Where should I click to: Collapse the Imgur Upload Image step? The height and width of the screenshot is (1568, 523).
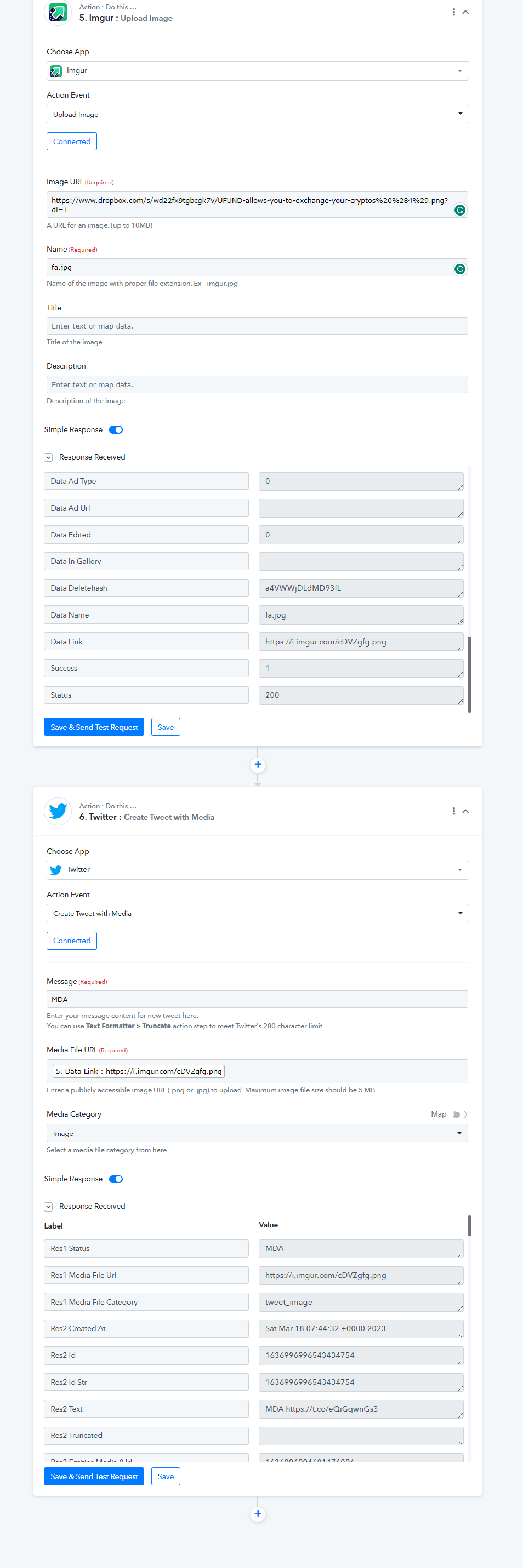(x=466, y=12)
